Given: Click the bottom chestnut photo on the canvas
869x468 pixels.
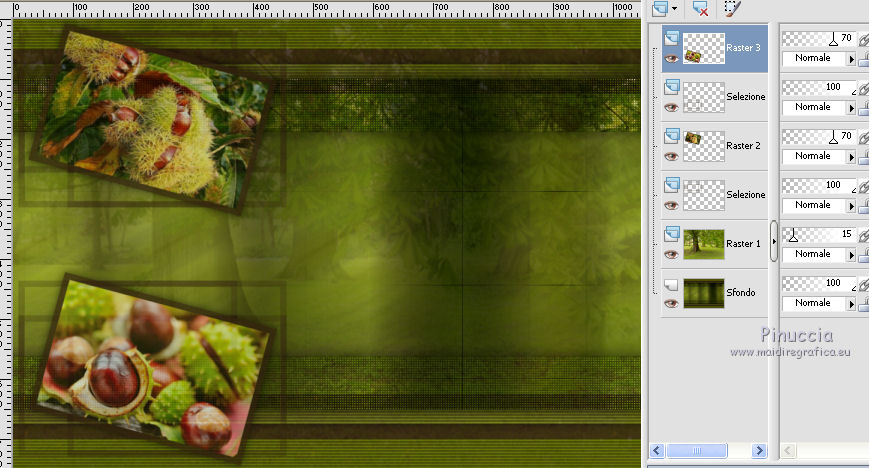Looking at the screenshot, I should pos(154,368).
